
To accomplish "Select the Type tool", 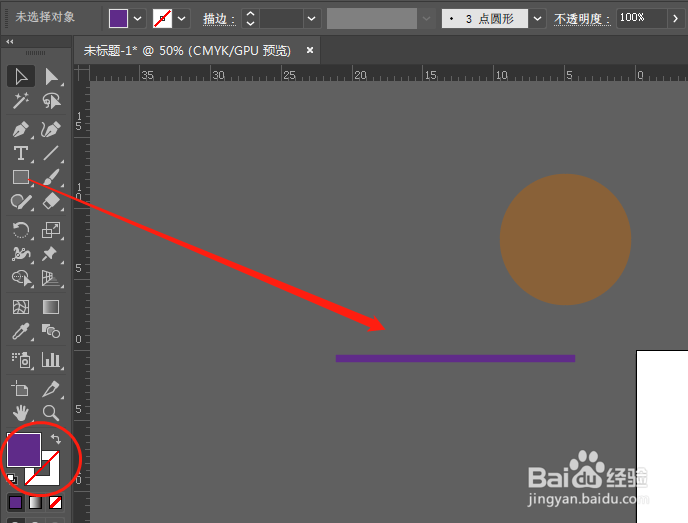I will click(x=21, y=154).
